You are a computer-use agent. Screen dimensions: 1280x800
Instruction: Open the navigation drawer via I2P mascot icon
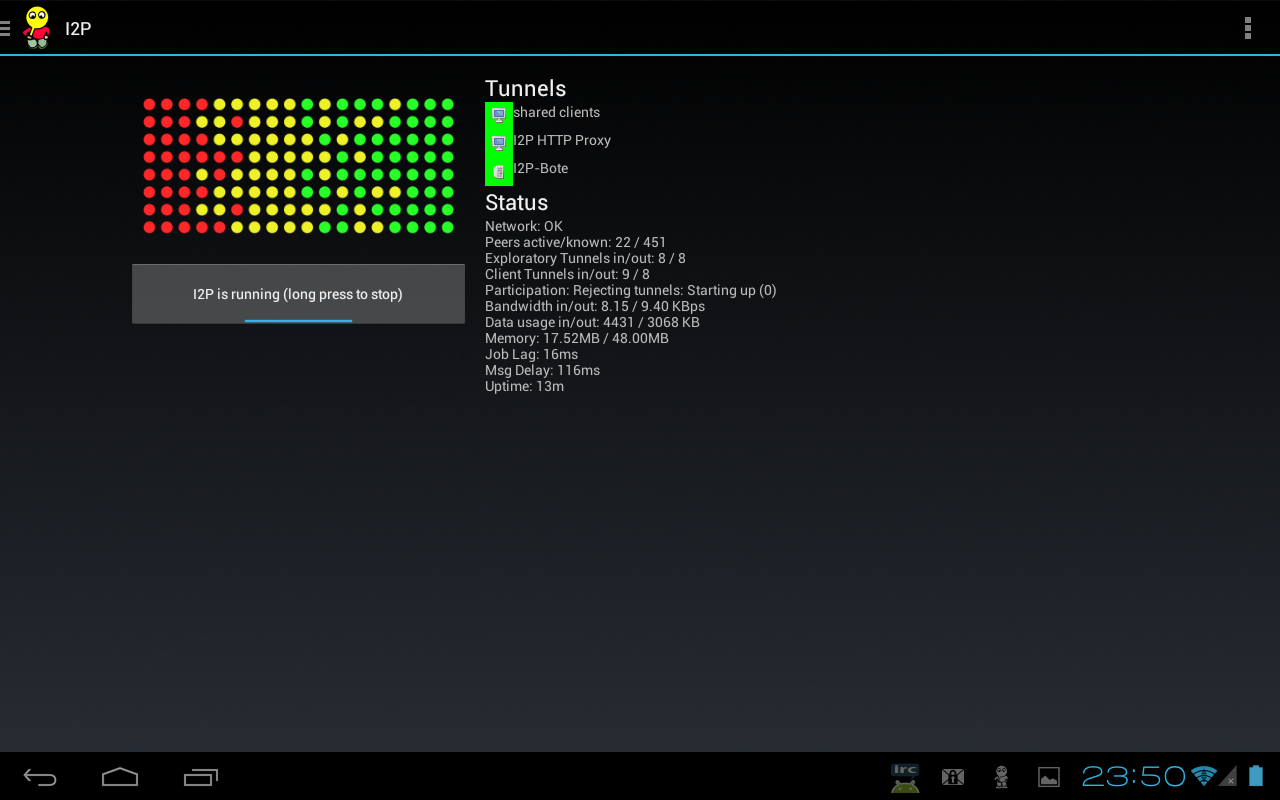click(36, 27)
